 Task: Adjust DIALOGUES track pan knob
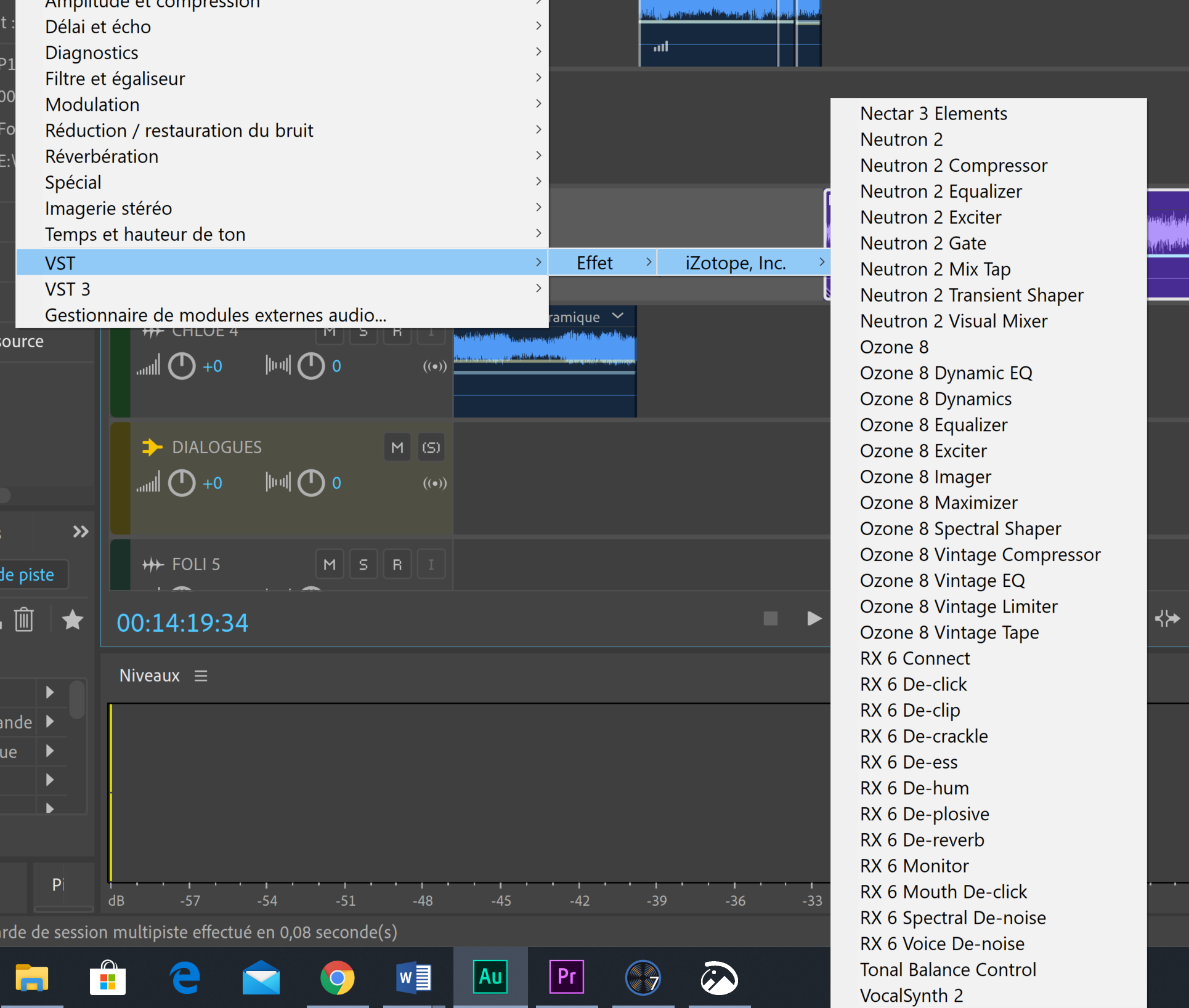311,483
